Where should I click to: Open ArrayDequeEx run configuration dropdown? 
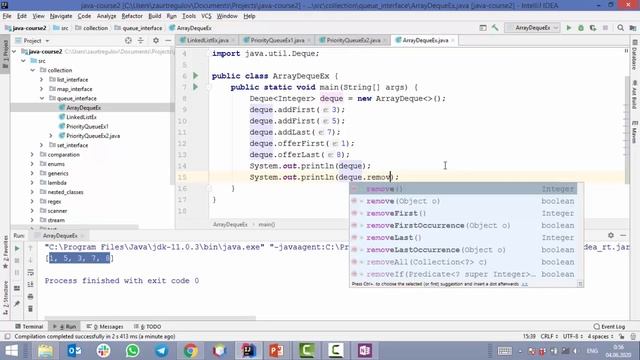[532, 28]
